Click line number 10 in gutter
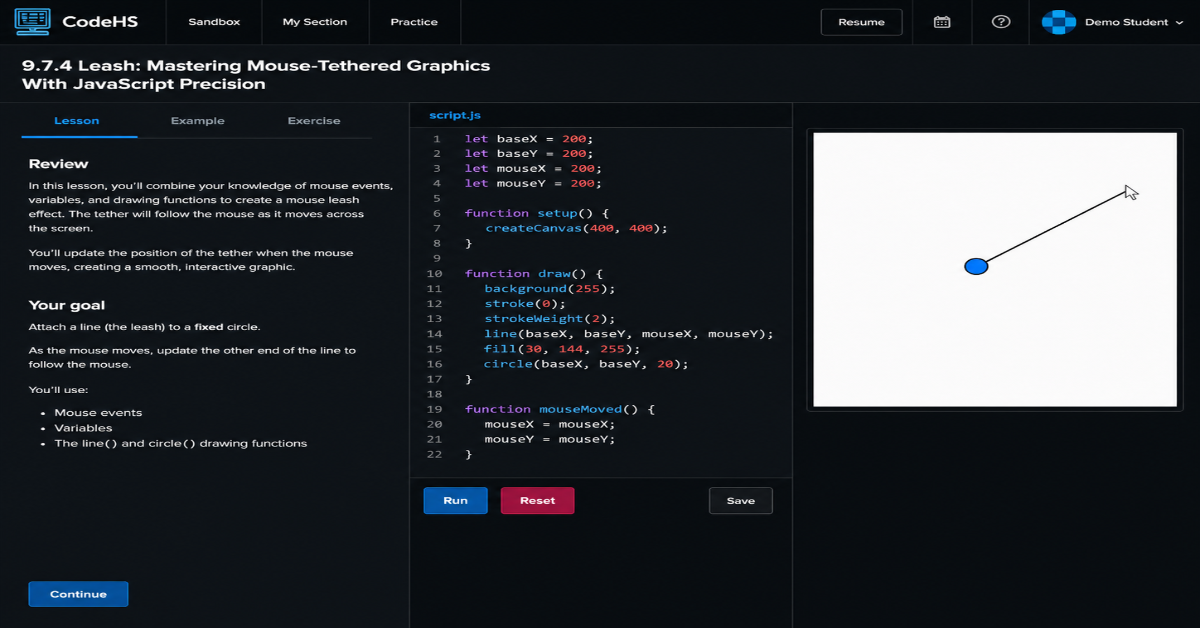 point(434,273)
